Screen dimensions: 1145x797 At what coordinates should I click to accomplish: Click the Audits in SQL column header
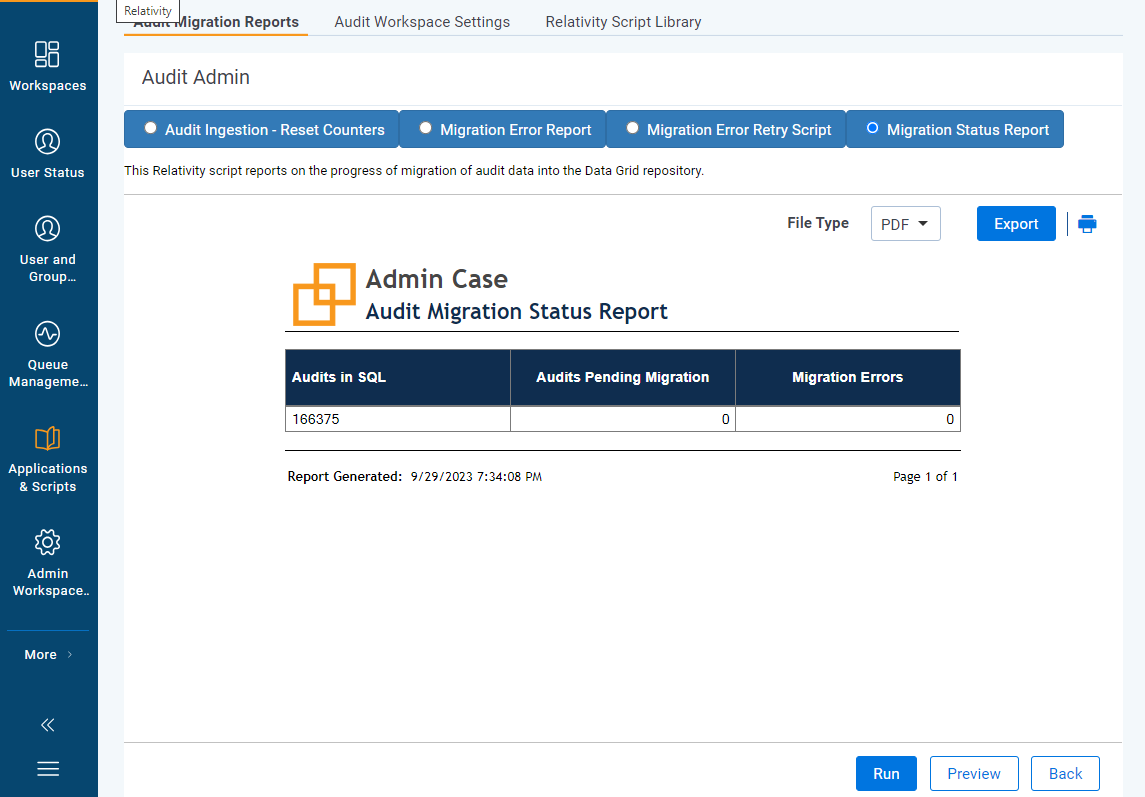[x=398, y=377]
